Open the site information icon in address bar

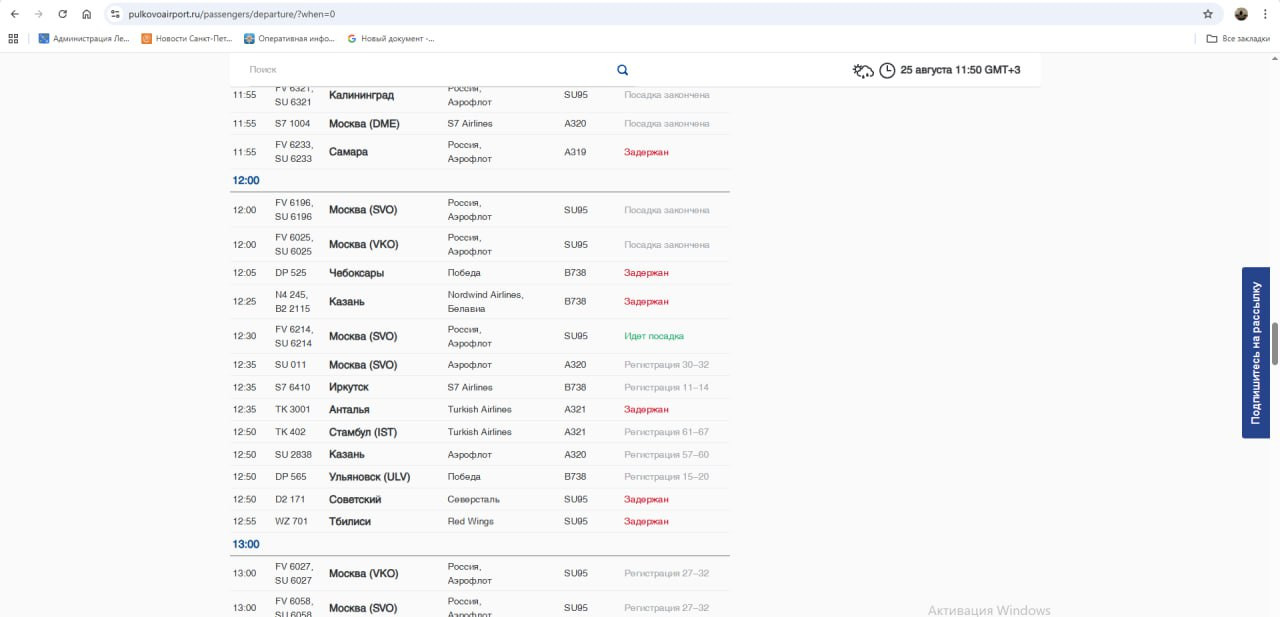(115, 14)
